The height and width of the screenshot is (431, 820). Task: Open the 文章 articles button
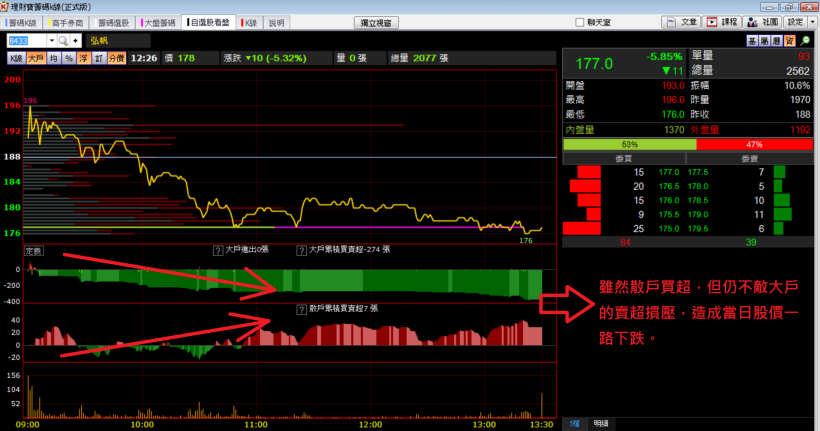click(682, 22)
